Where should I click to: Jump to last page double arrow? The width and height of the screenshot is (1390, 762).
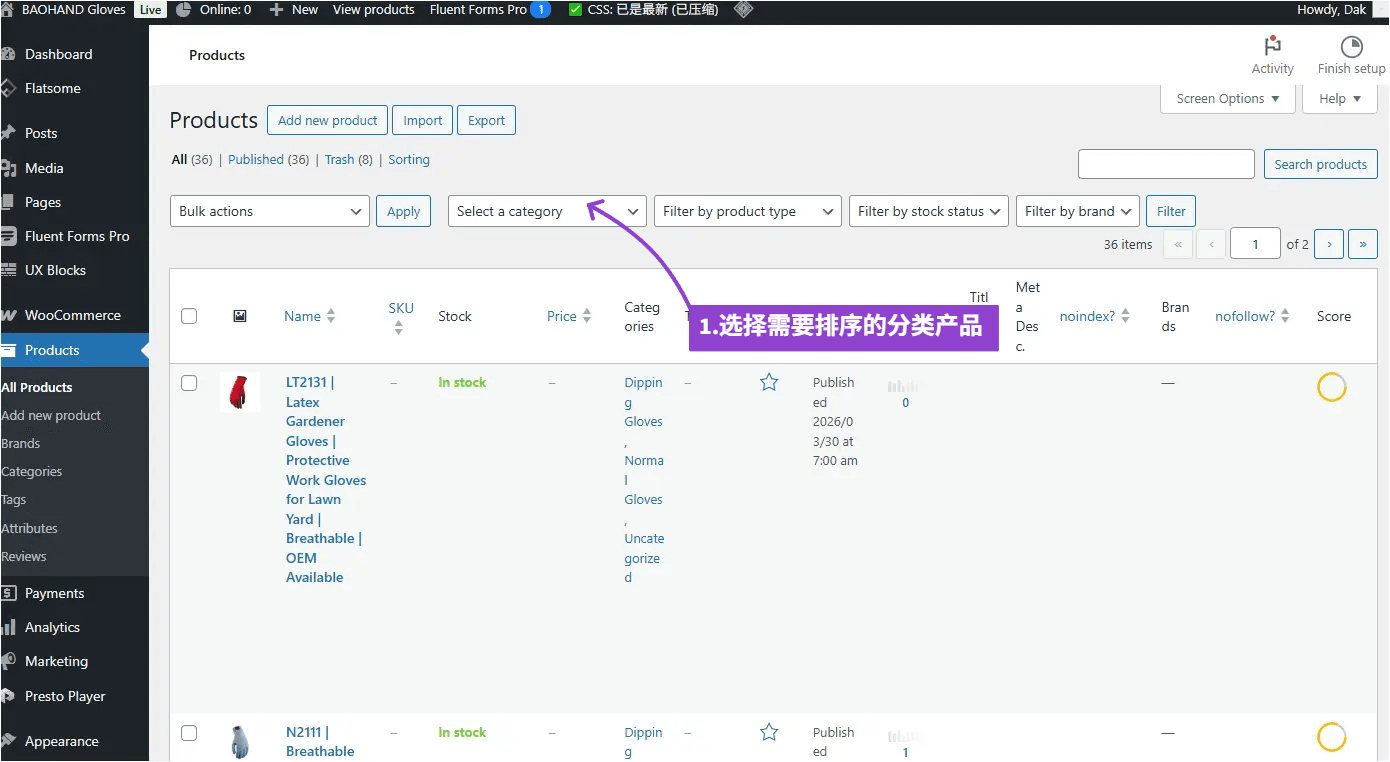(x=1362, y=244)
